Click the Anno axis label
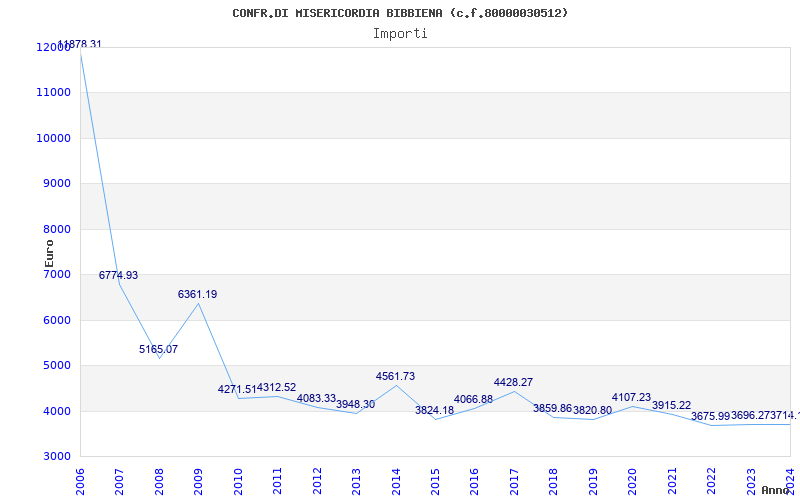Image resolution: width=800 pixels, height=500 pixels. pos(775,490)
